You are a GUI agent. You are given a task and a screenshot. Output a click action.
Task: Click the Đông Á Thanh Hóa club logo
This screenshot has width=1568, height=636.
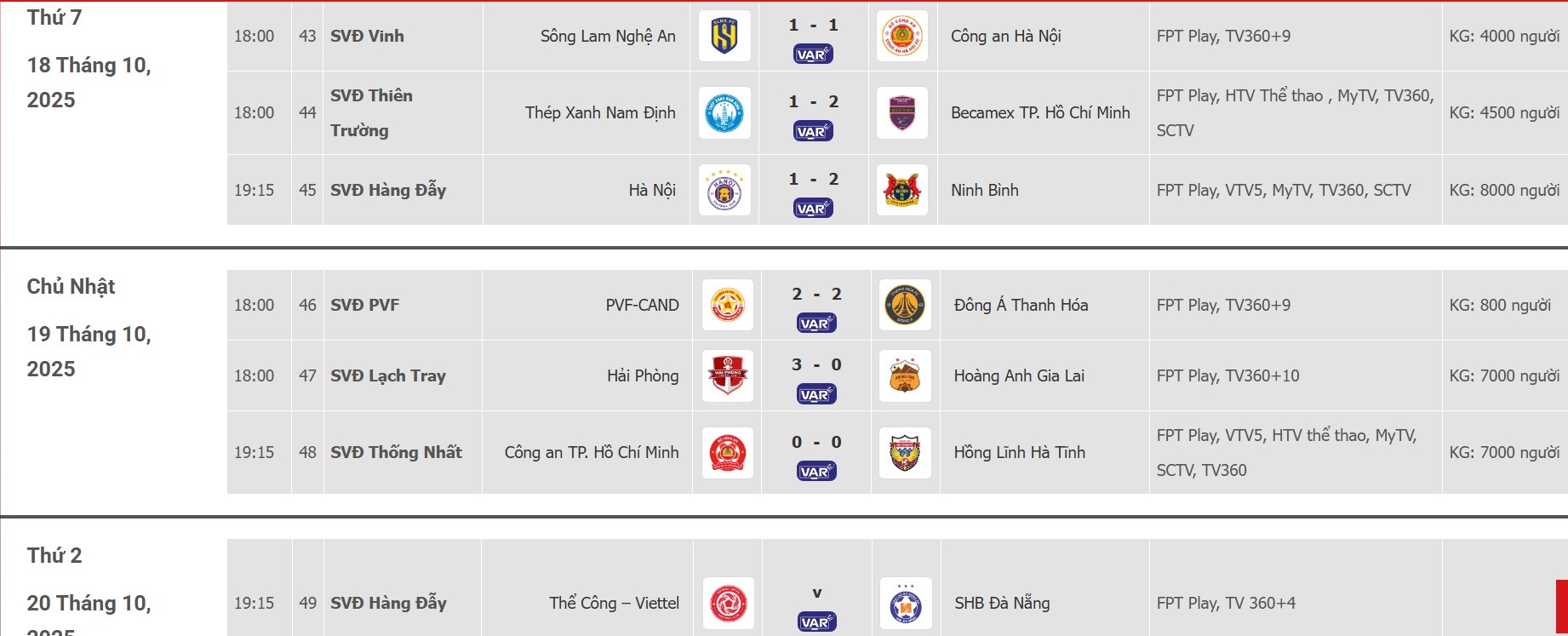pos(905,305)
